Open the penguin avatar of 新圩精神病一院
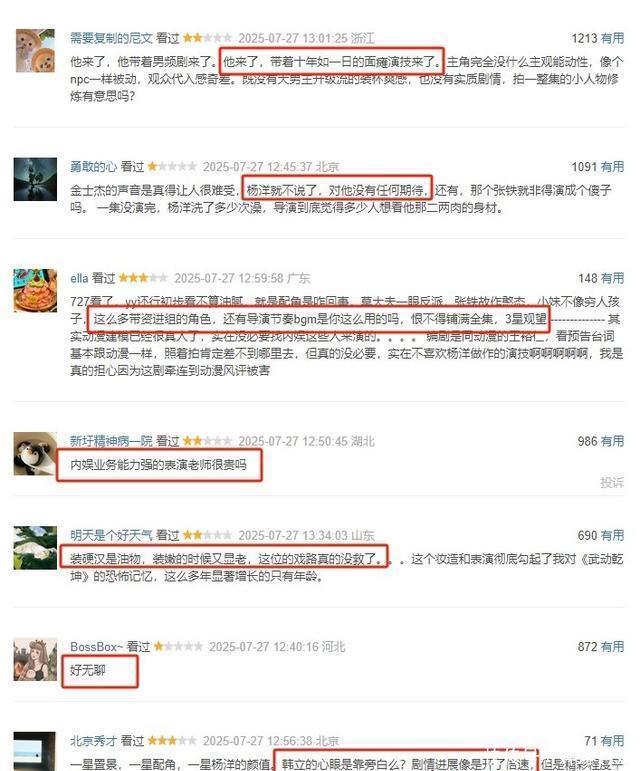This screenshot has height=771, width=640. (x=35, y=454)
